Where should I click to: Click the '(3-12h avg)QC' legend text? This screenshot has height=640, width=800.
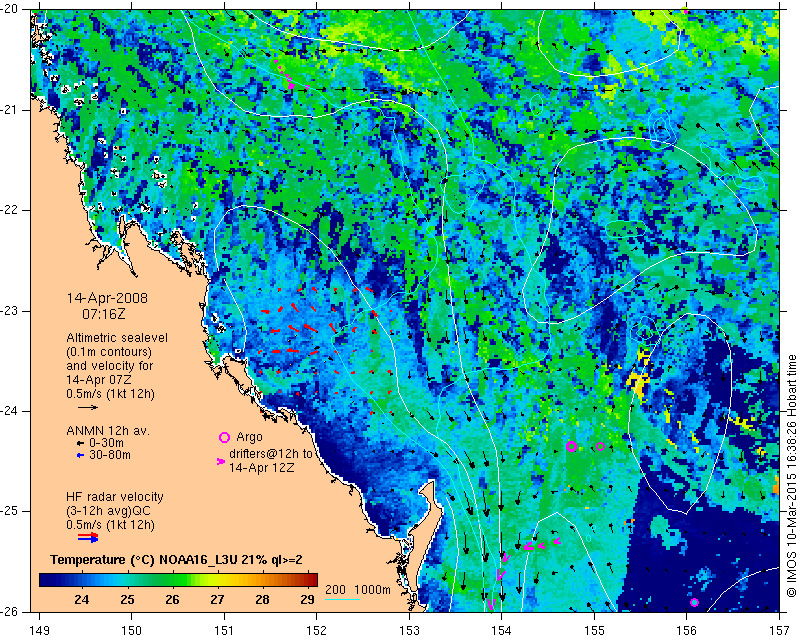(108, 511)
